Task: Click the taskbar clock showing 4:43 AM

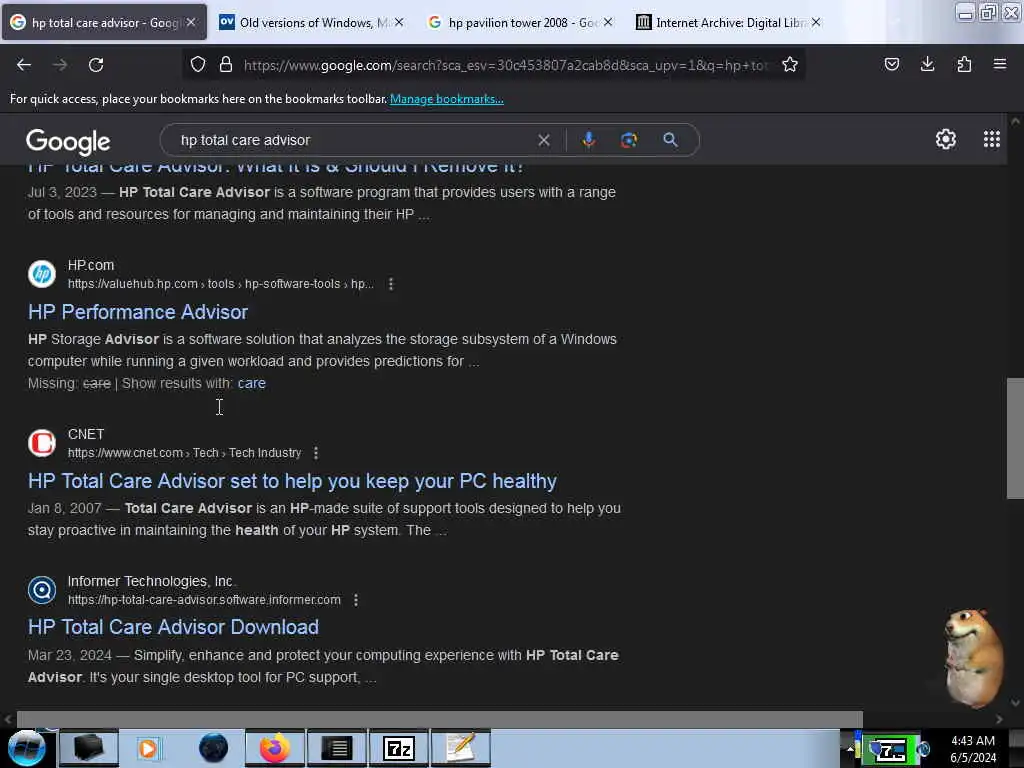Action: click(972, 748)
